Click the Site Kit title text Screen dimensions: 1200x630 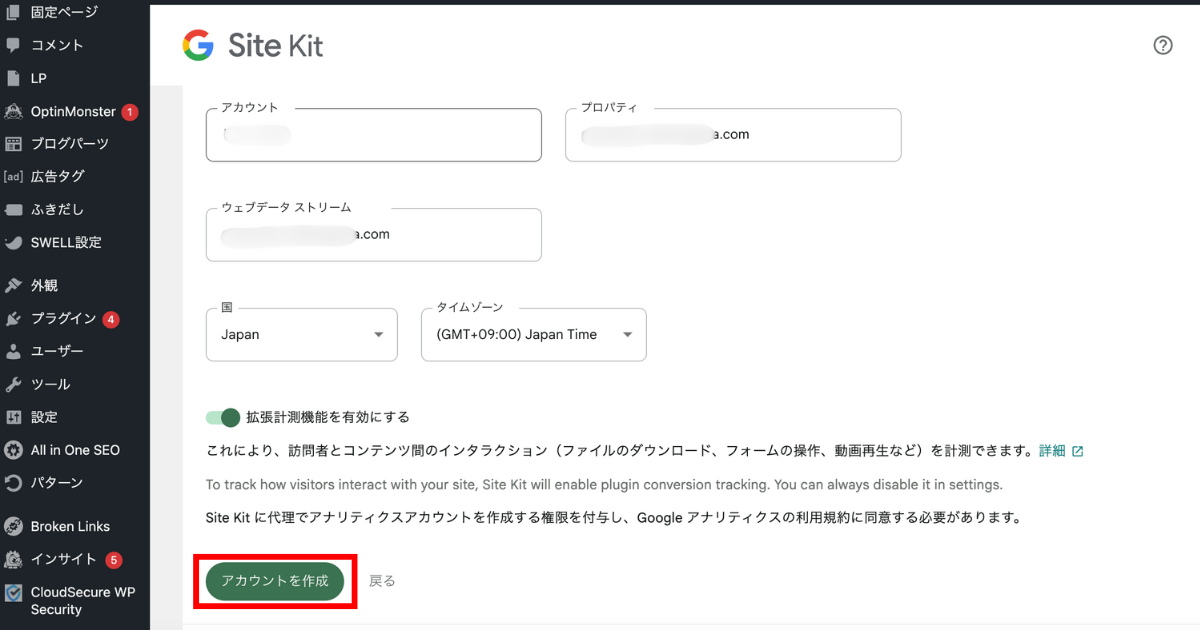(x=276, y=45)
